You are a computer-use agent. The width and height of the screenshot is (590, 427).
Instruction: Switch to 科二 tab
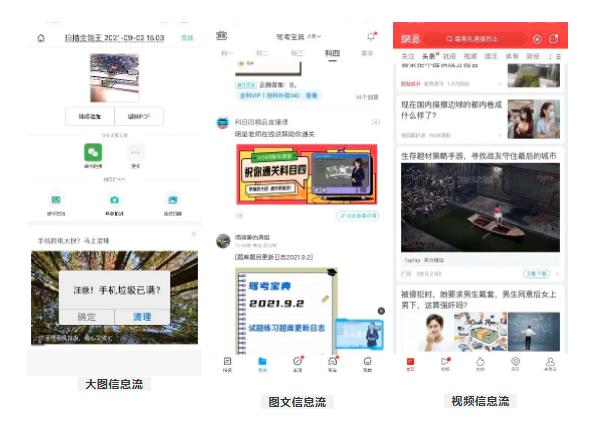(x=262, y=53)
